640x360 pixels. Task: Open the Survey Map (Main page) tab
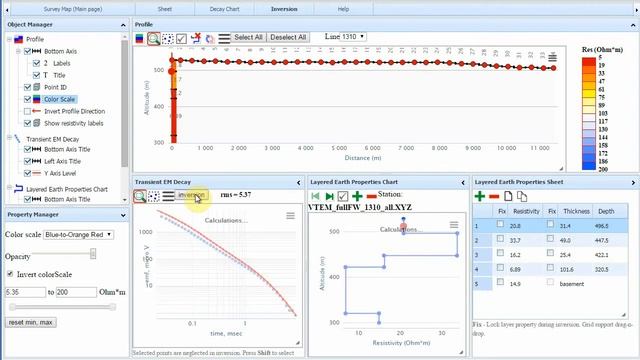[73, 9]
